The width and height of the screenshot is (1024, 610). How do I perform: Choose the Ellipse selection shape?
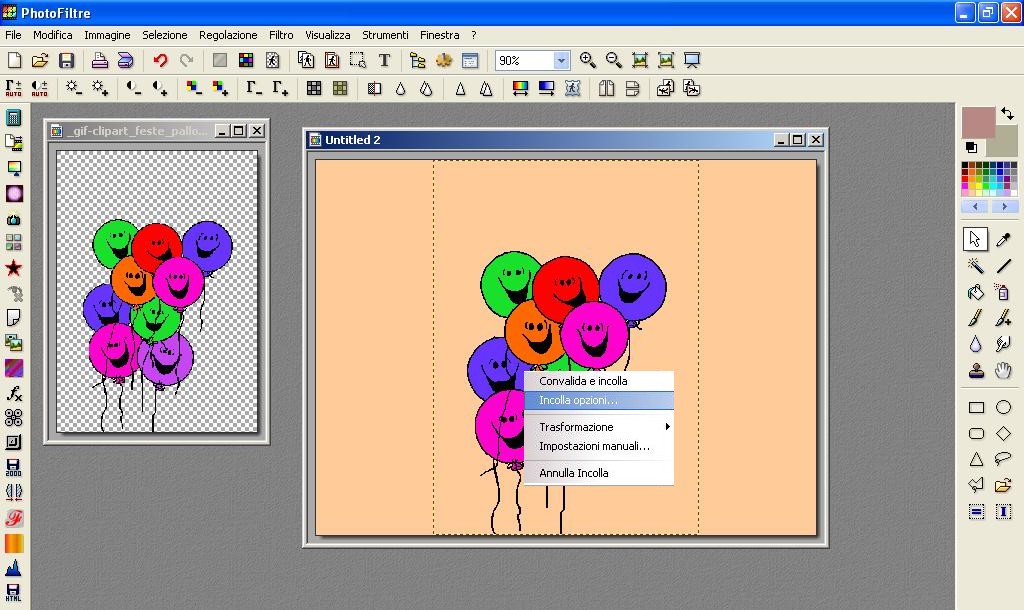(x=1003, y=407)
